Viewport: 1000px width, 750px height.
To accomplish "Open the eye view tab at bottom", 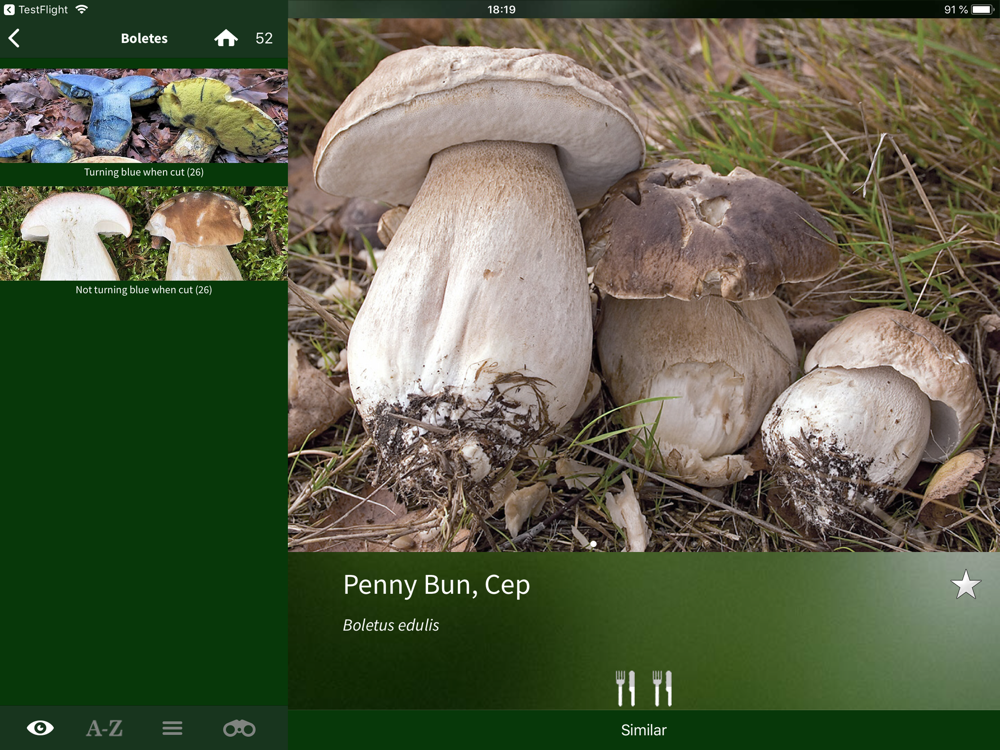I will 40,728.
